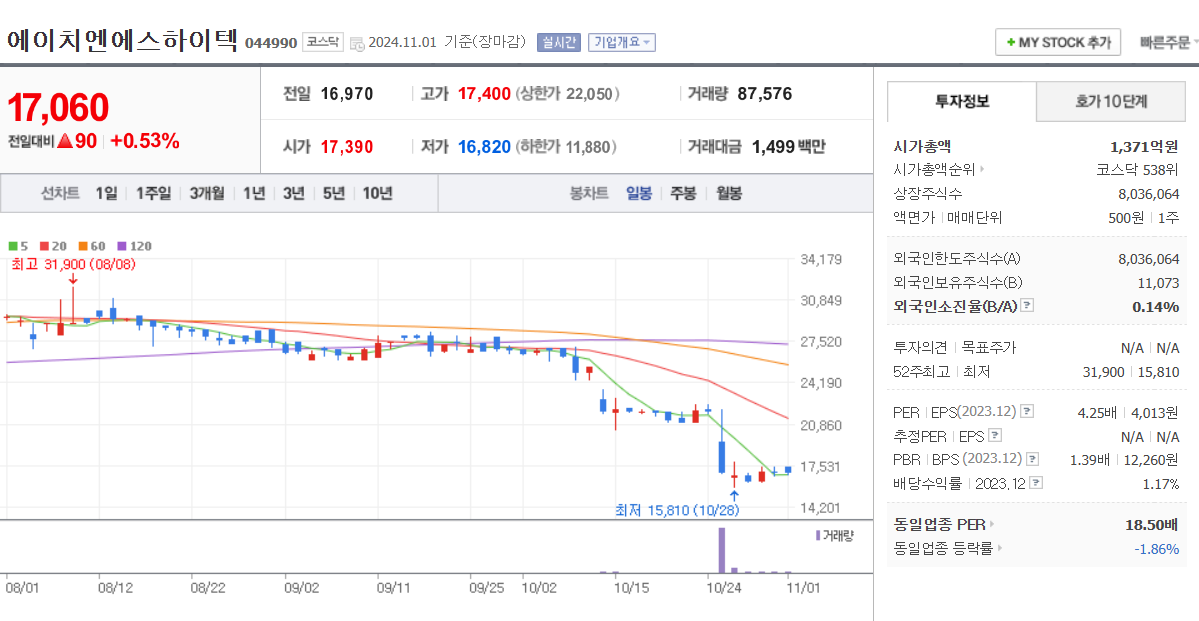This screenshot has width=1199, height=621.
Task: Open the 기업개요 dropdown
Action: pyautogui.click(x=622, y=43)
